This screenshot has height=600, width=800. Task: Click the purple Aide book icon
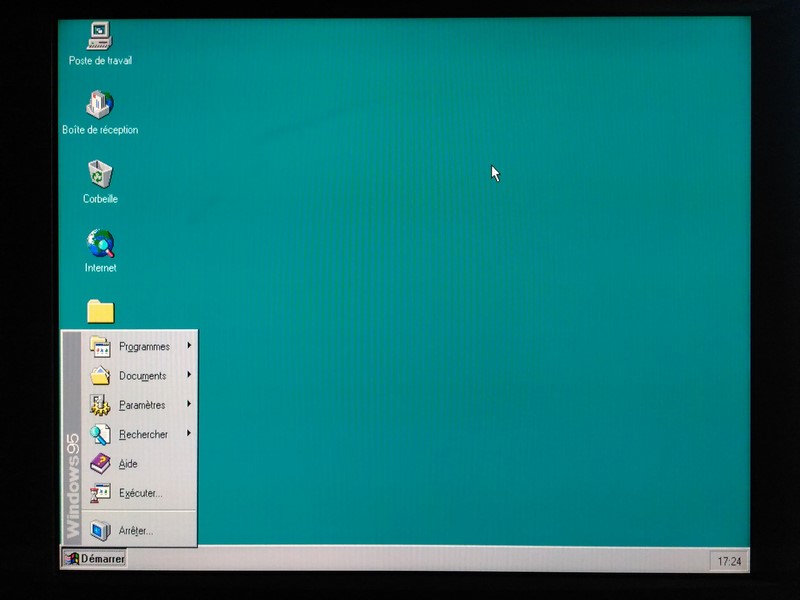point(100,464)
